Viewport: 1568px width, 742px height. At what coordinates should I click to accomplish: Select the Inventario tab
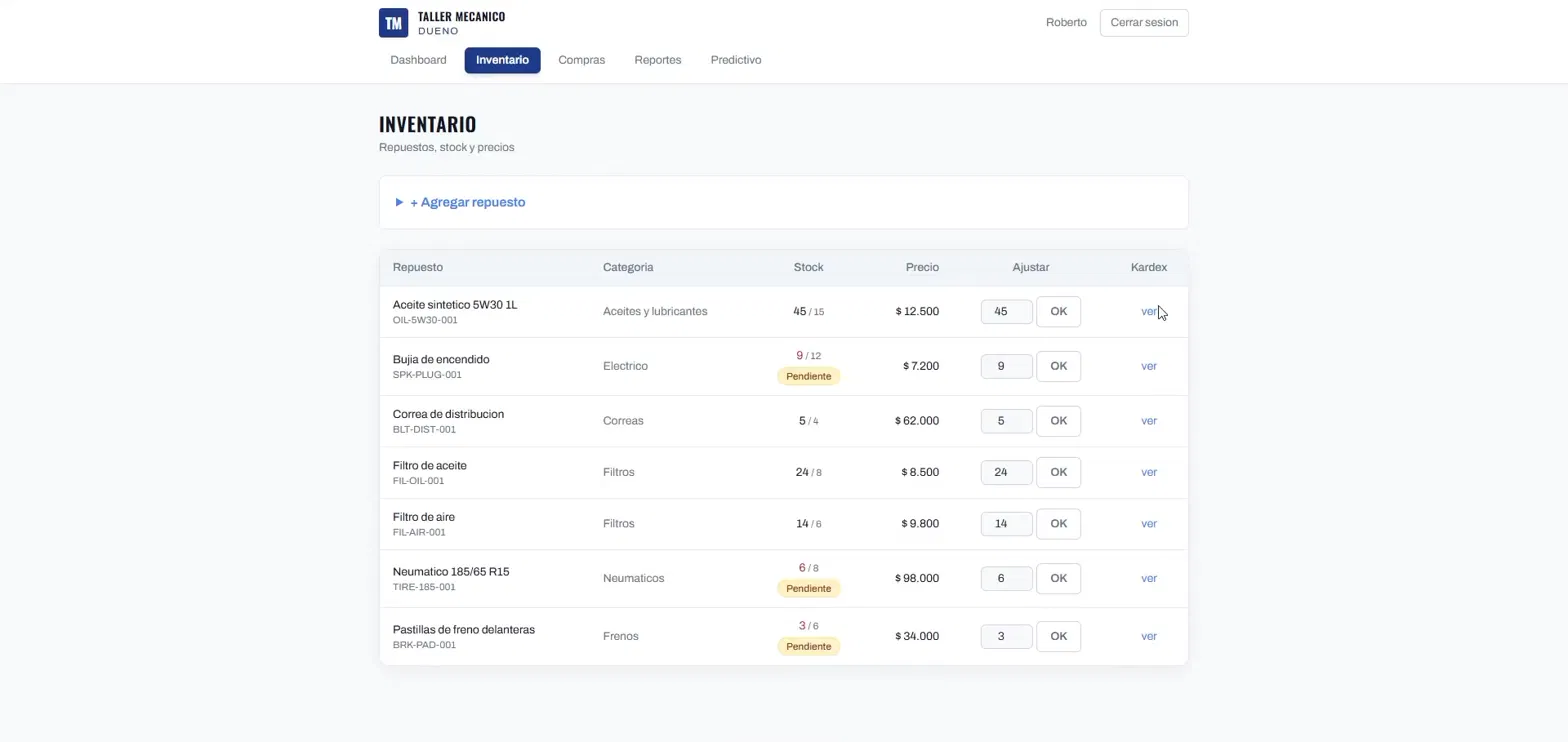502,60
